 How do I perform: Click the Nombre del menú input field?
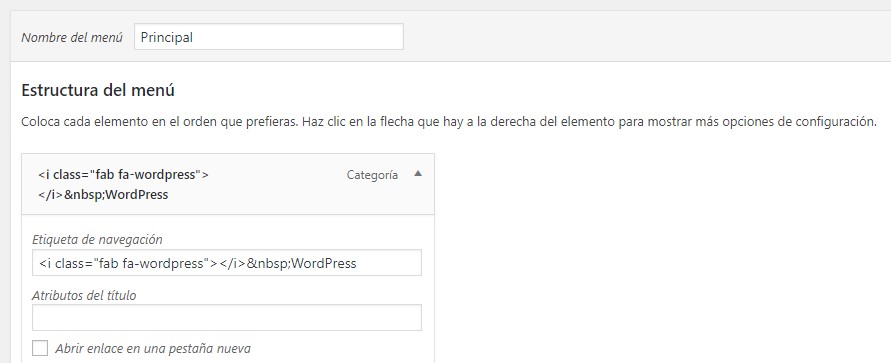point(269,37)
